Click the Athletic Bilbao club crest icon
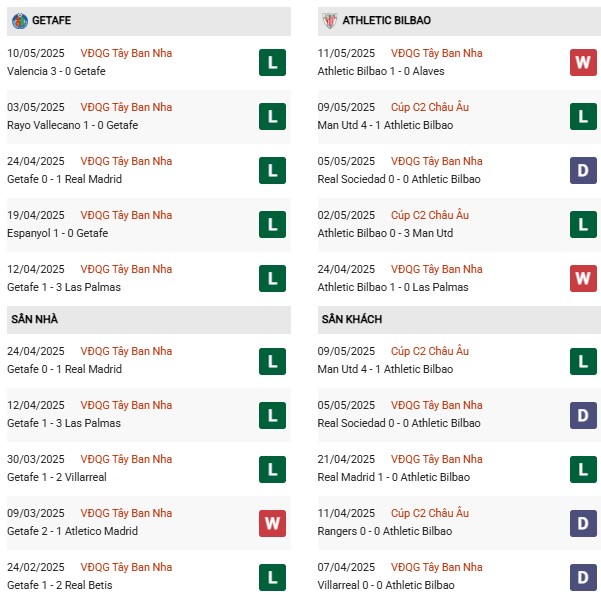Viewport: 601px width, 603px height. point(330,21)
